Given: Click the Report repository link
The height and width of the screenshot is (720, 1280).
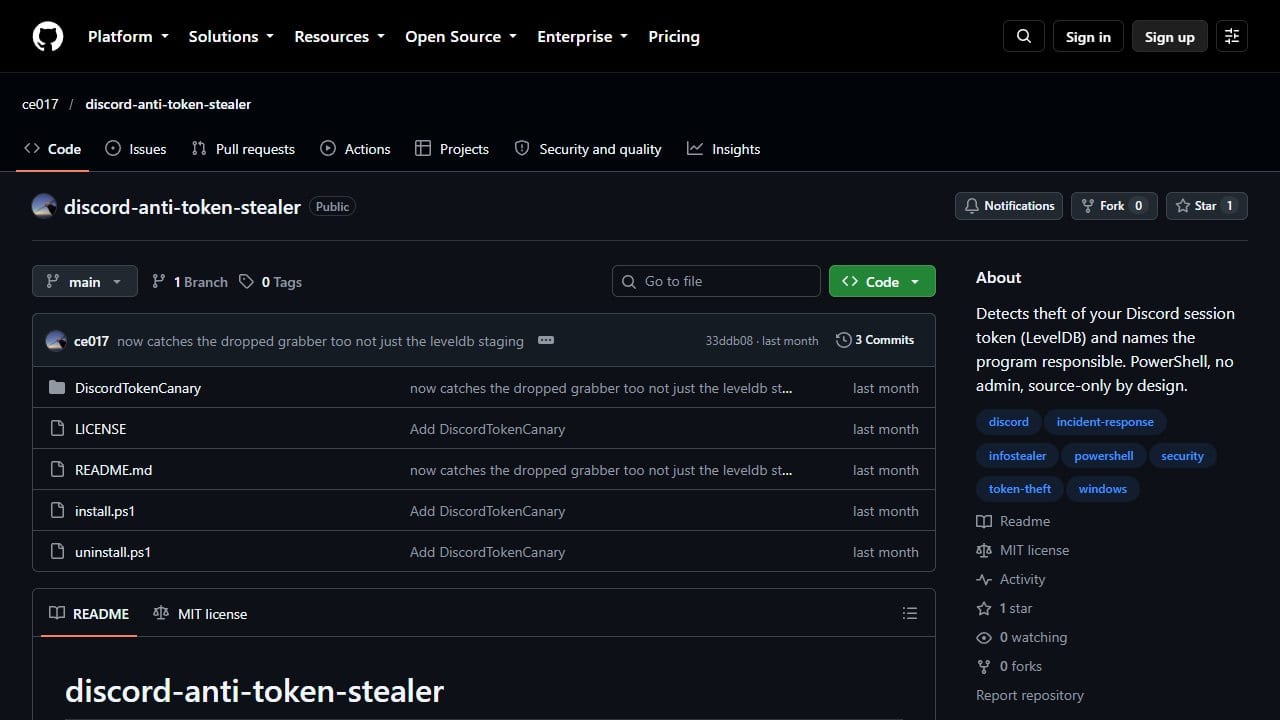Looking at the screenshot, I should coord(1030,695).
